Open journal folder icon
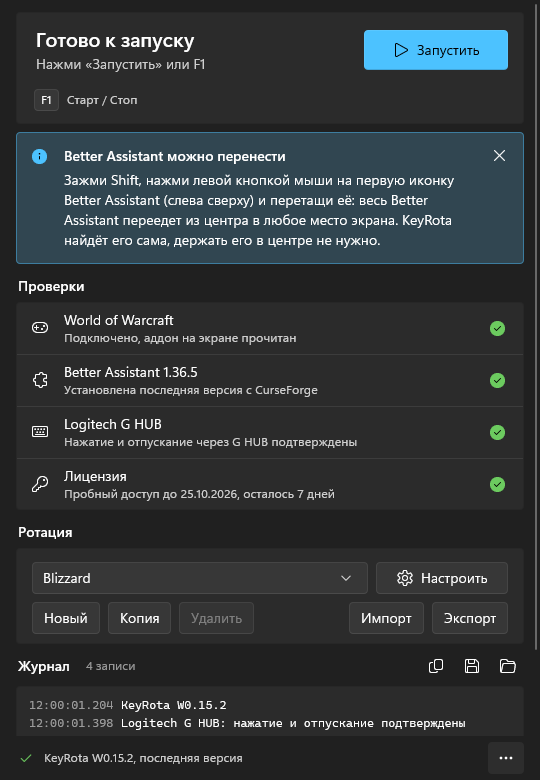Viewport: 540px width, 780px height. (508, 666)
